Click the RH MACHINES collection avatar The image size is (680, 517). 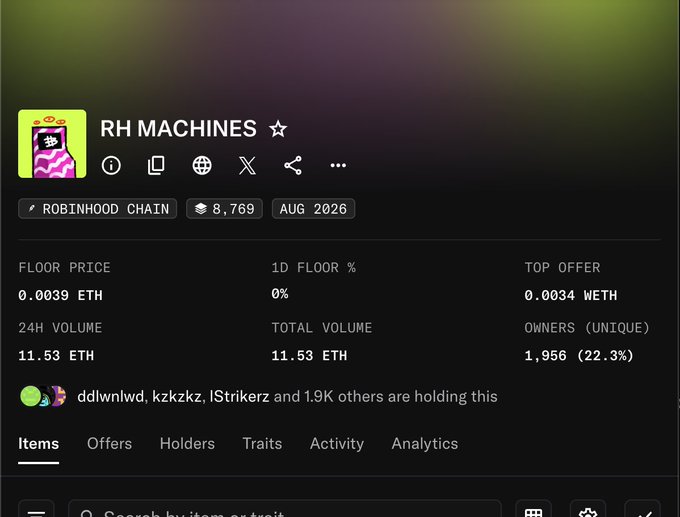(x=52, y=144)
